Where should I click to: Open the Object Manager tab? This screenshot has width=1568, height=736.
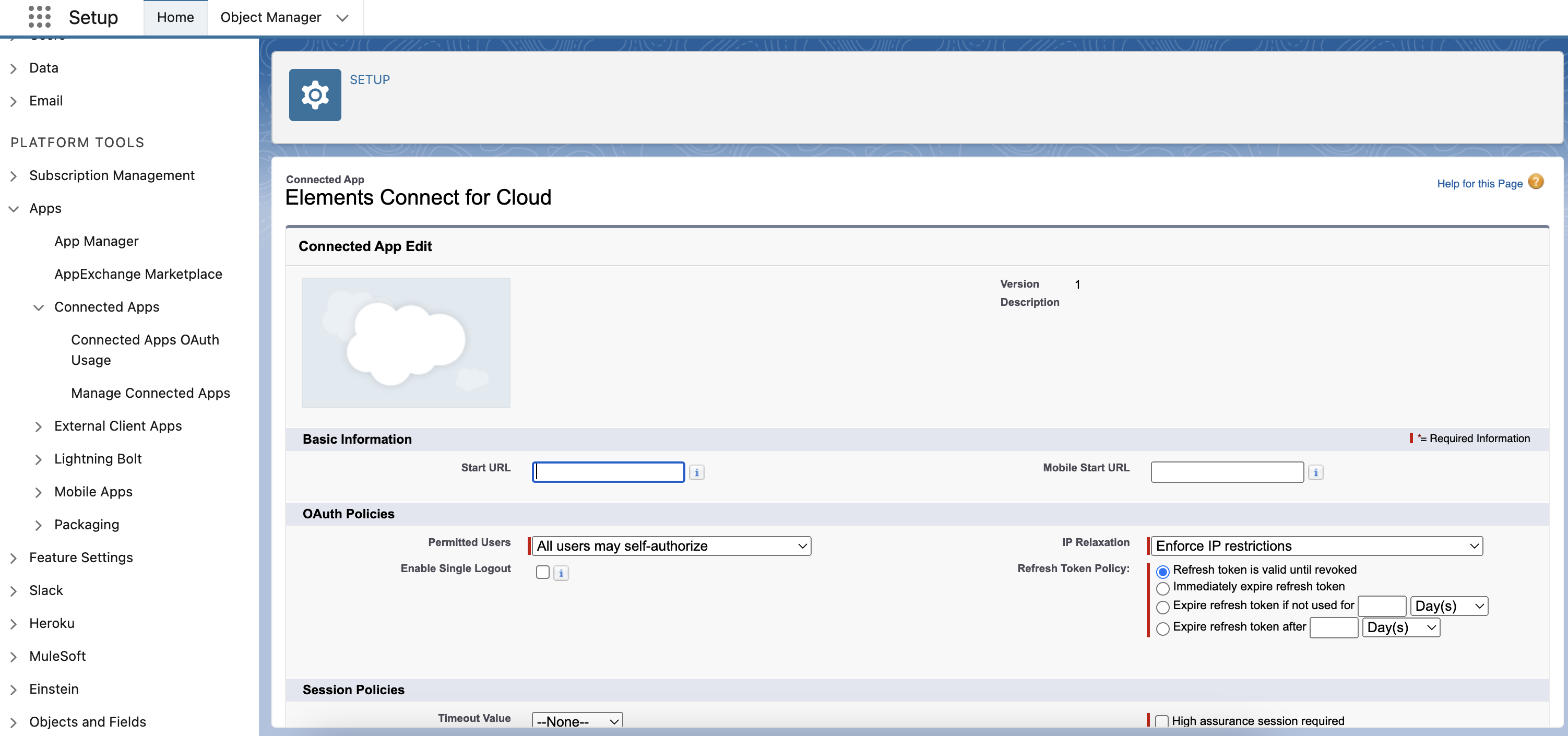tap(270, 18)
